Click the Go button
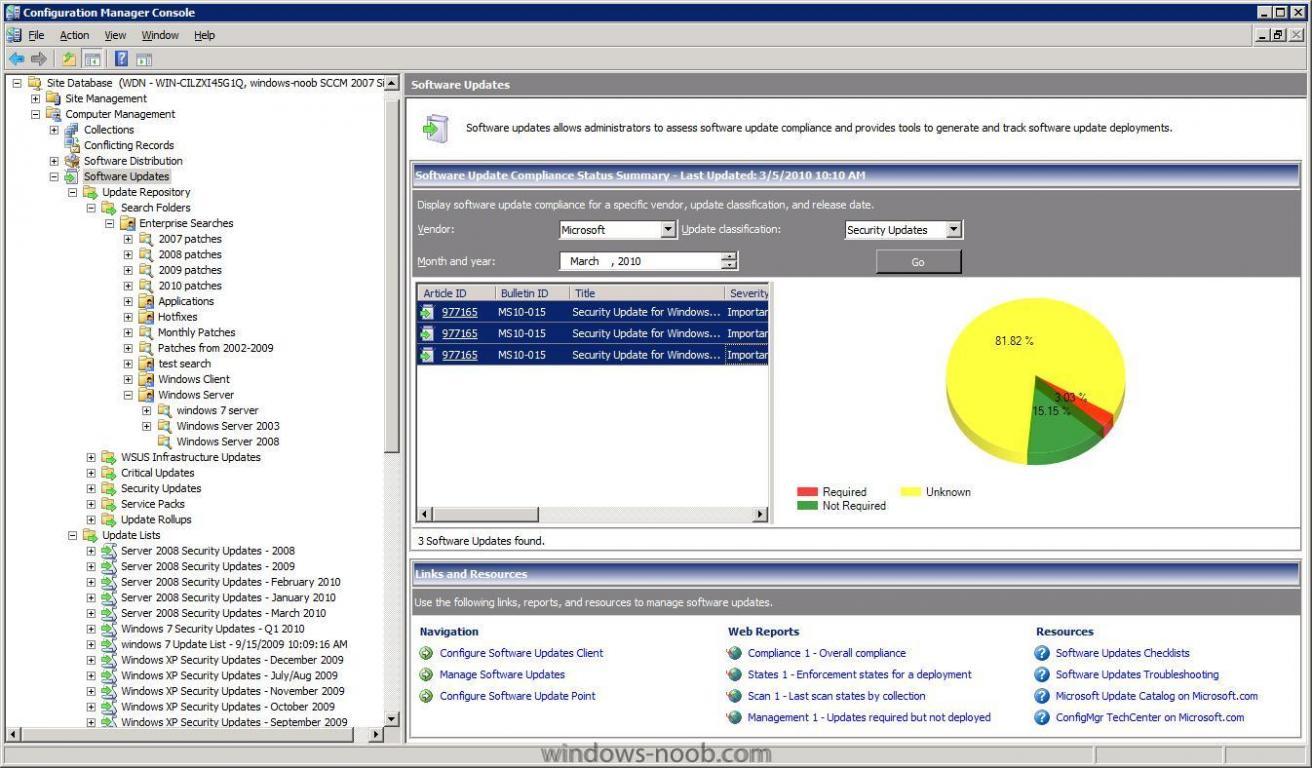This screenshot has width=1312, height=768. click(918, 262)
